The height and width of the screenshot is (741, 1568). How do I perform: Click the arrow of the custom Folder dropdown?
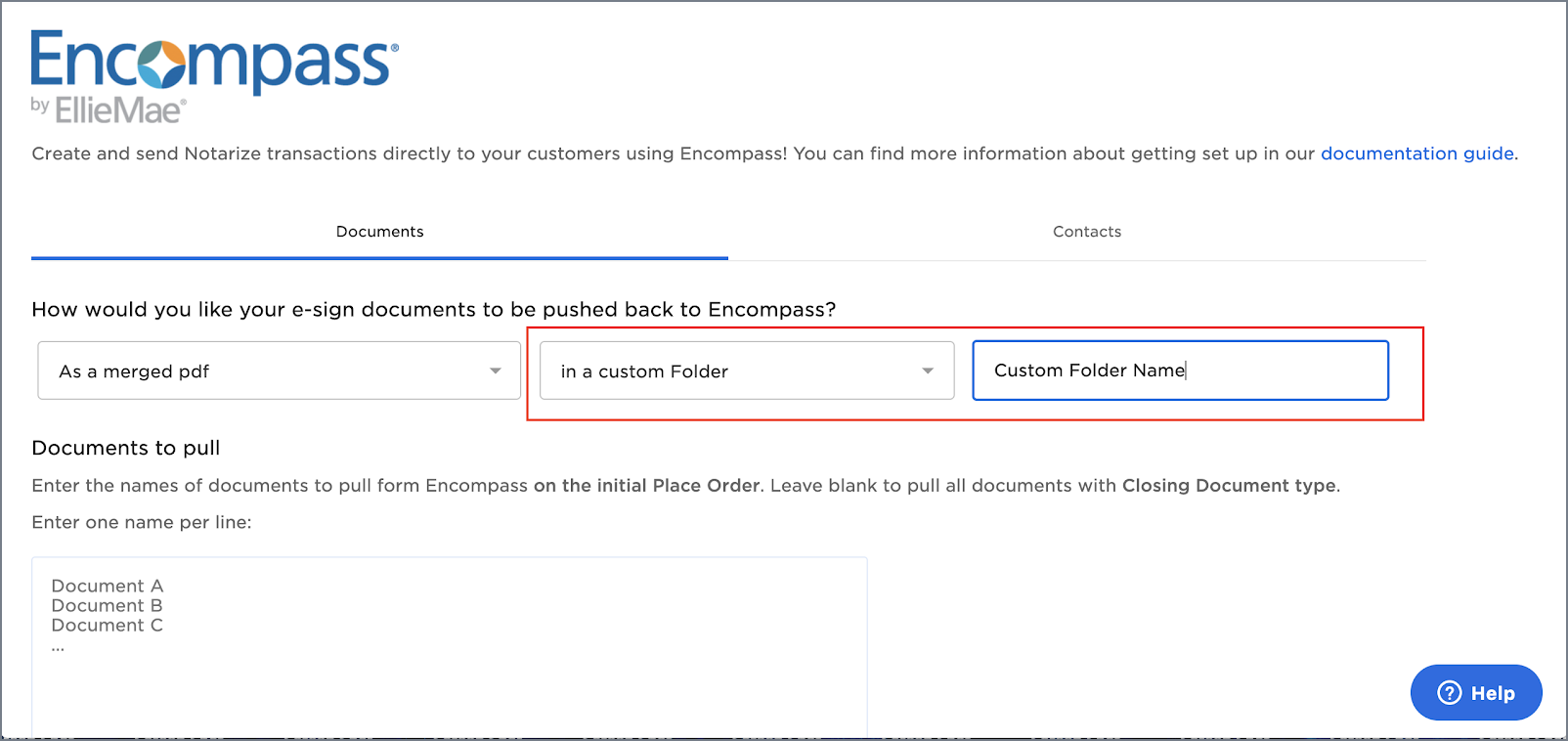pos(928,371)
